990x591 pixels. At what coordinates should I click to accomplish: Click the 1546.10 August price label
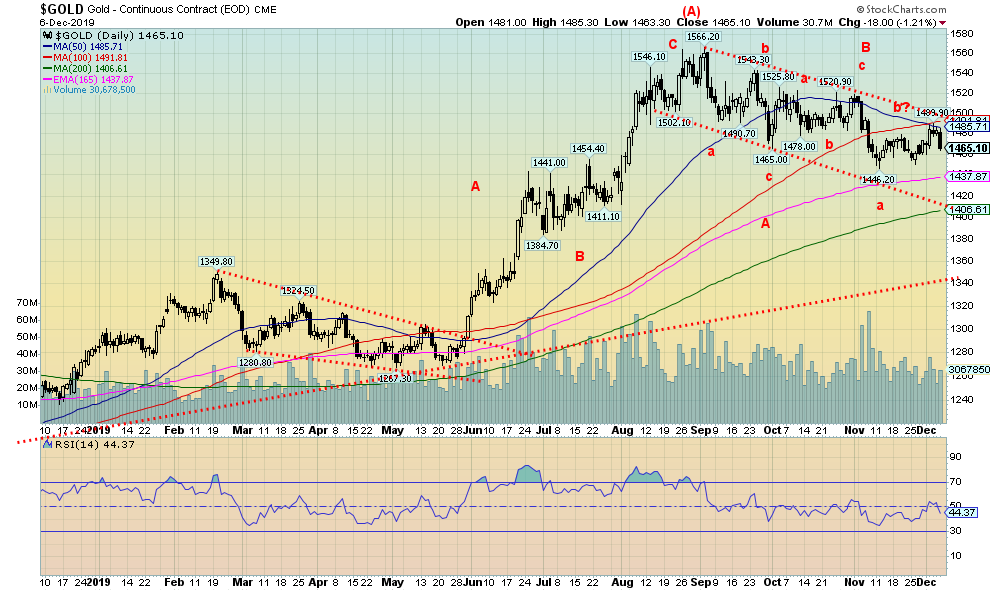tap(648, 57)
